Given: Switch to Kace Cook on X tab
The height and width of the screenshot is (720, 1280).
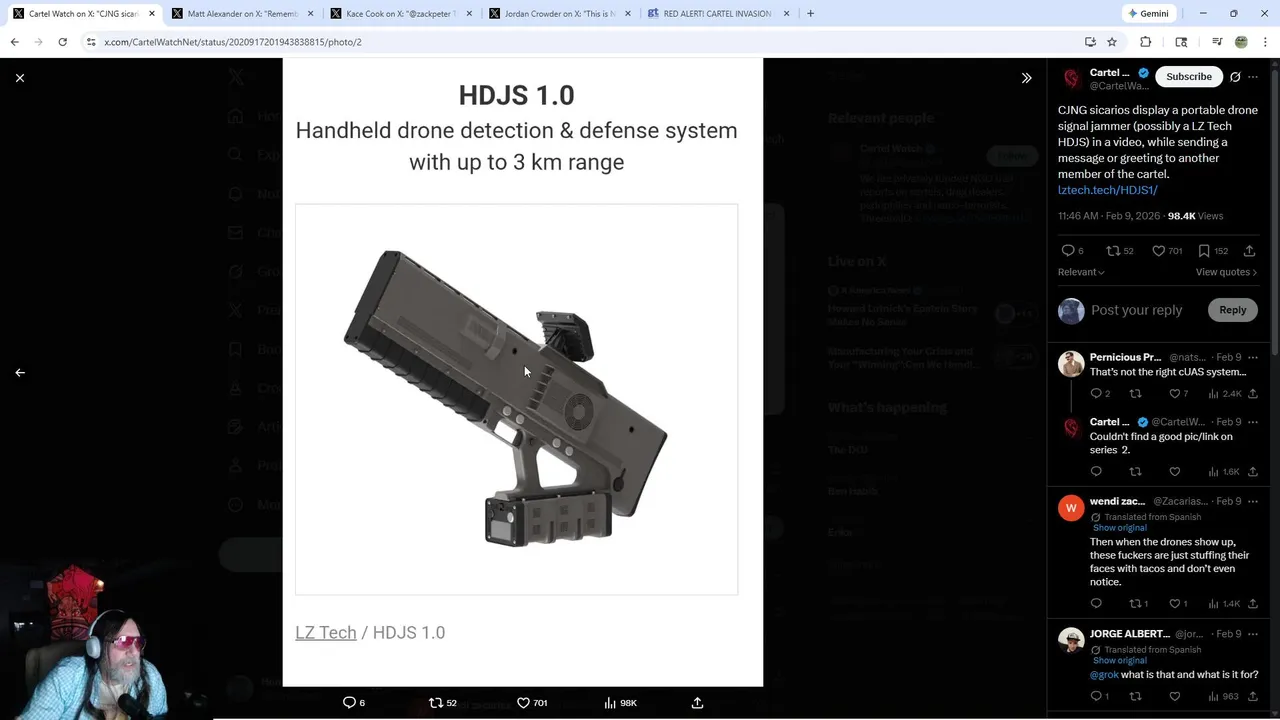Looking at the screenshot, I should [401, 14].
